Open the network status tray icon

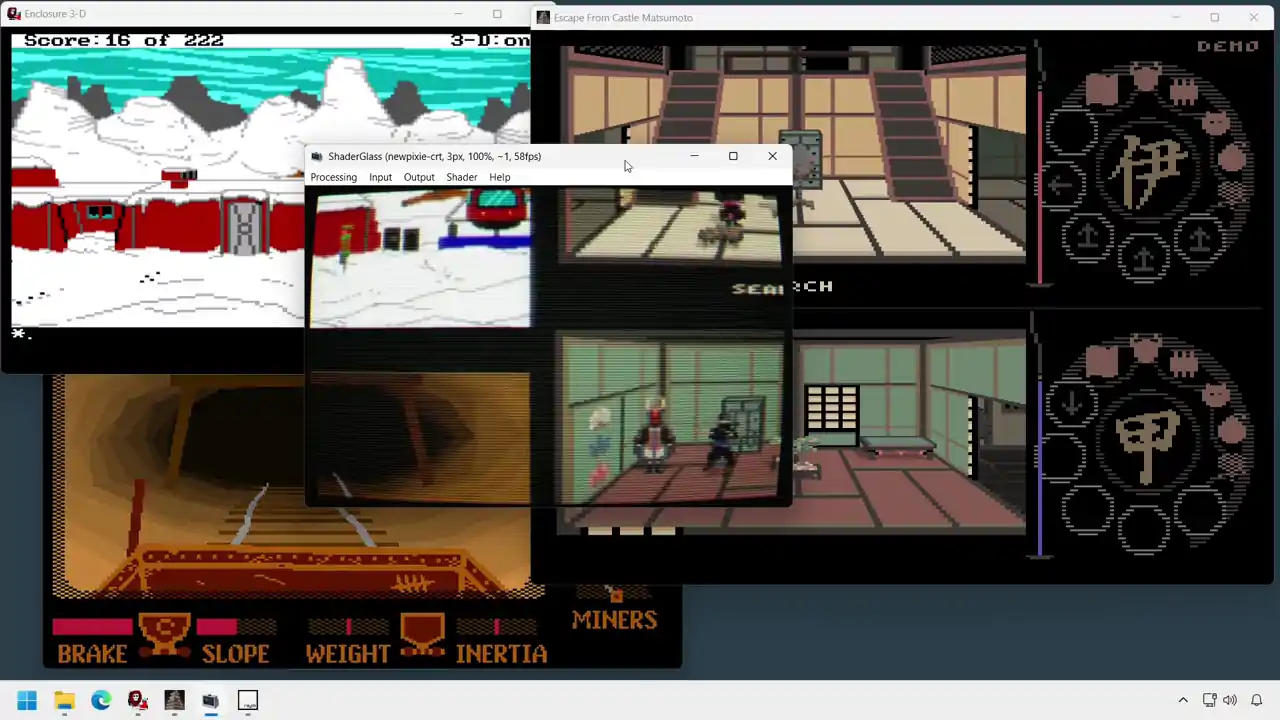(1209, 700)
